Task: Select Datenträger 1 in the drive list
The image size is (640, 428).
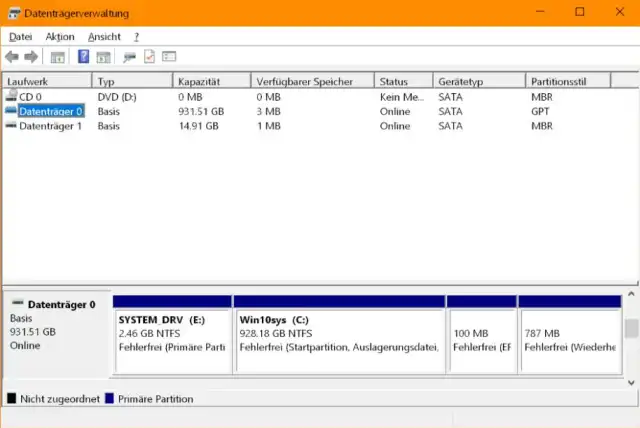Action: [50, 127]
